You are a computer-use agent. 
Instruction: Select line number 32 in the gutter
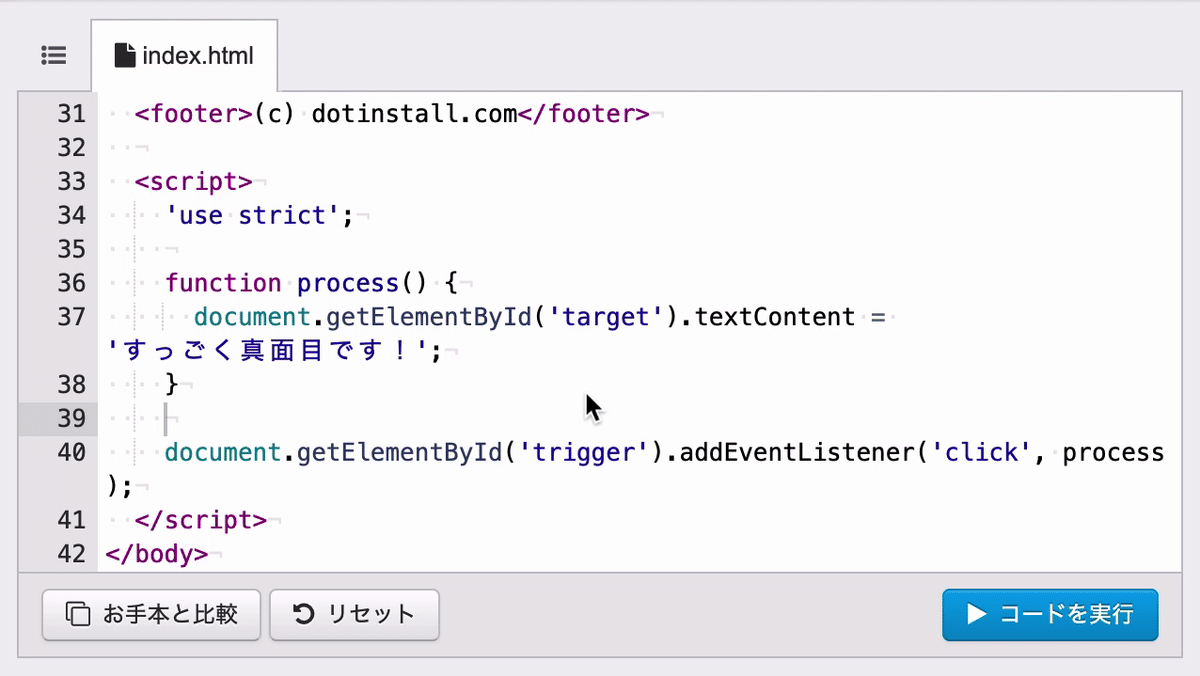tap(71, 148)
